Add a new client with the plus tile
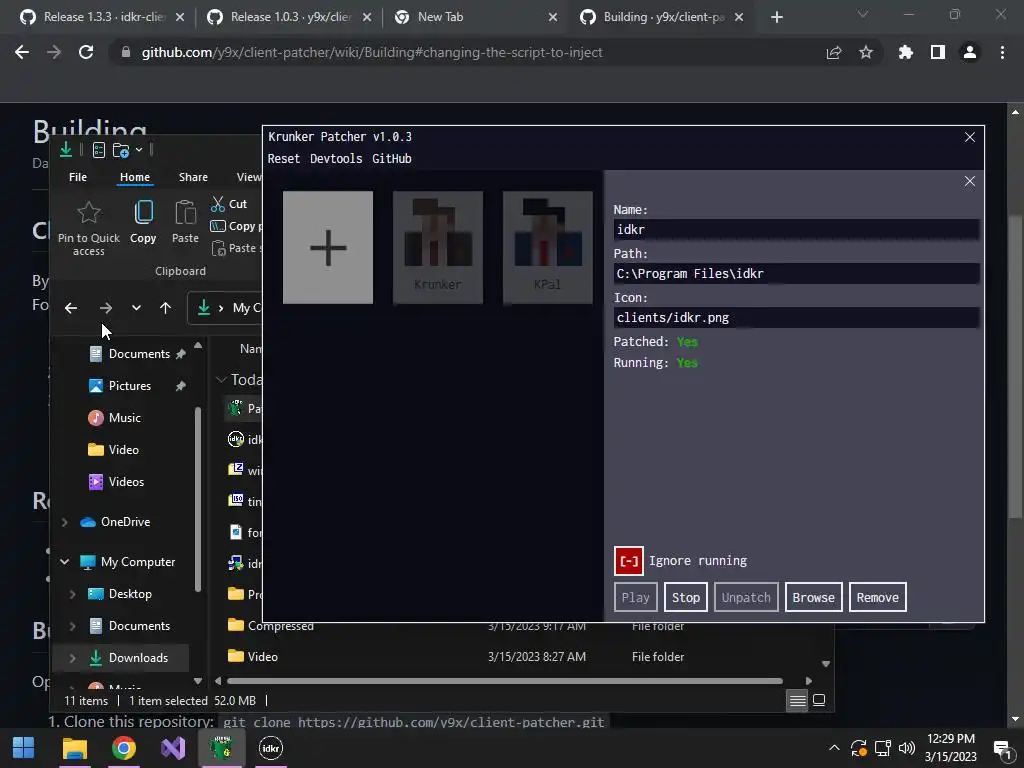This screenshot has height=768, width=1024. [328, 248]
